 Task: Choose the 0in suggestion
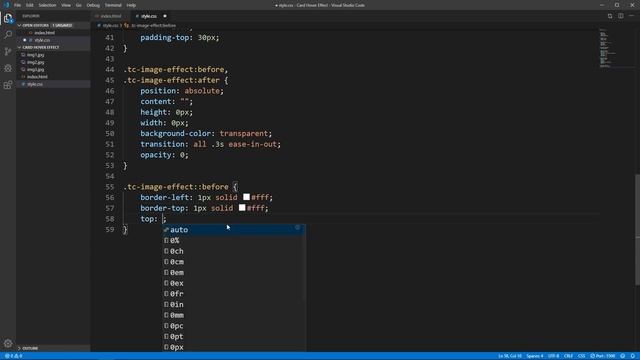pyautogui.click(x=234, y=304)
